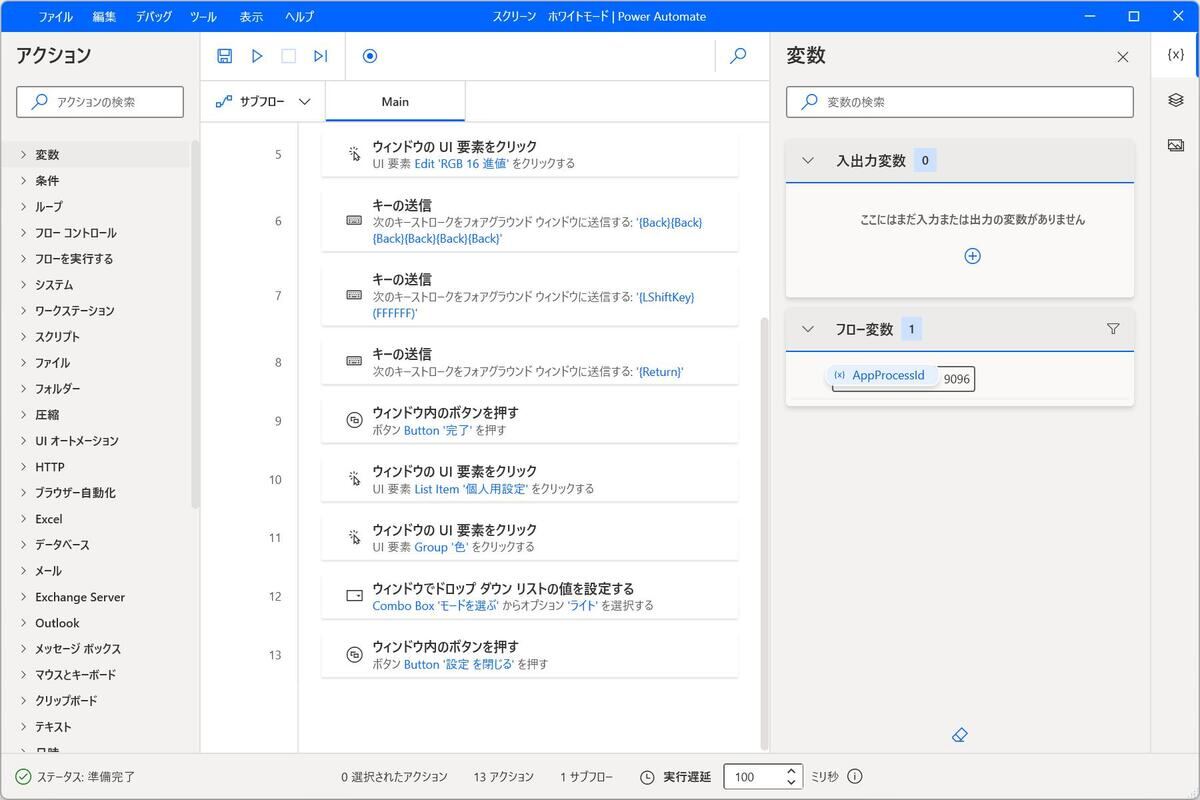1200x800 pixels.
Task: Open the ヘルプ menu
Action: pos(299,17)
